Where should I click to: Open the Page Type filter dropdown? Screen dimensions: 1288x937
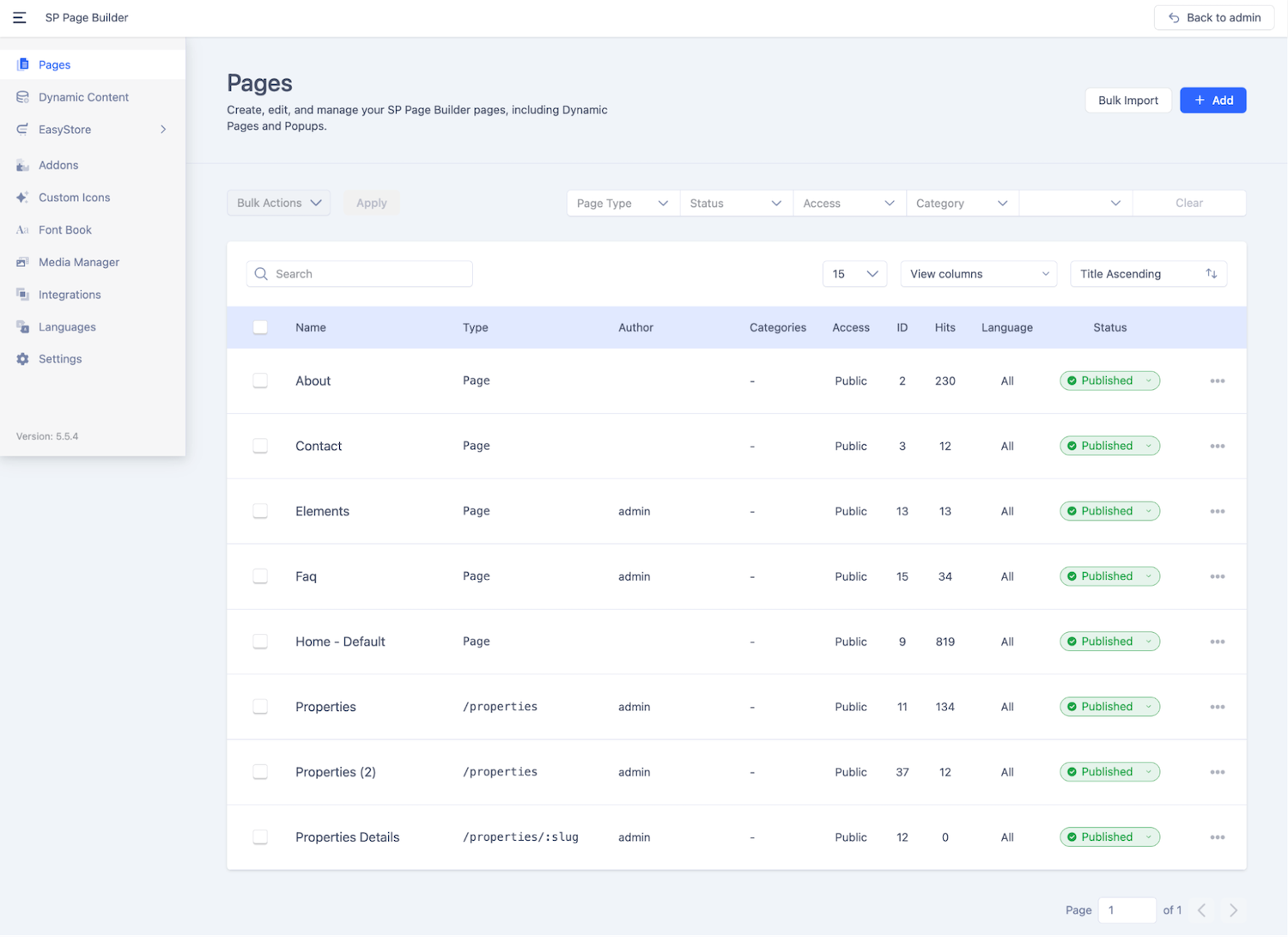(623, 204)
